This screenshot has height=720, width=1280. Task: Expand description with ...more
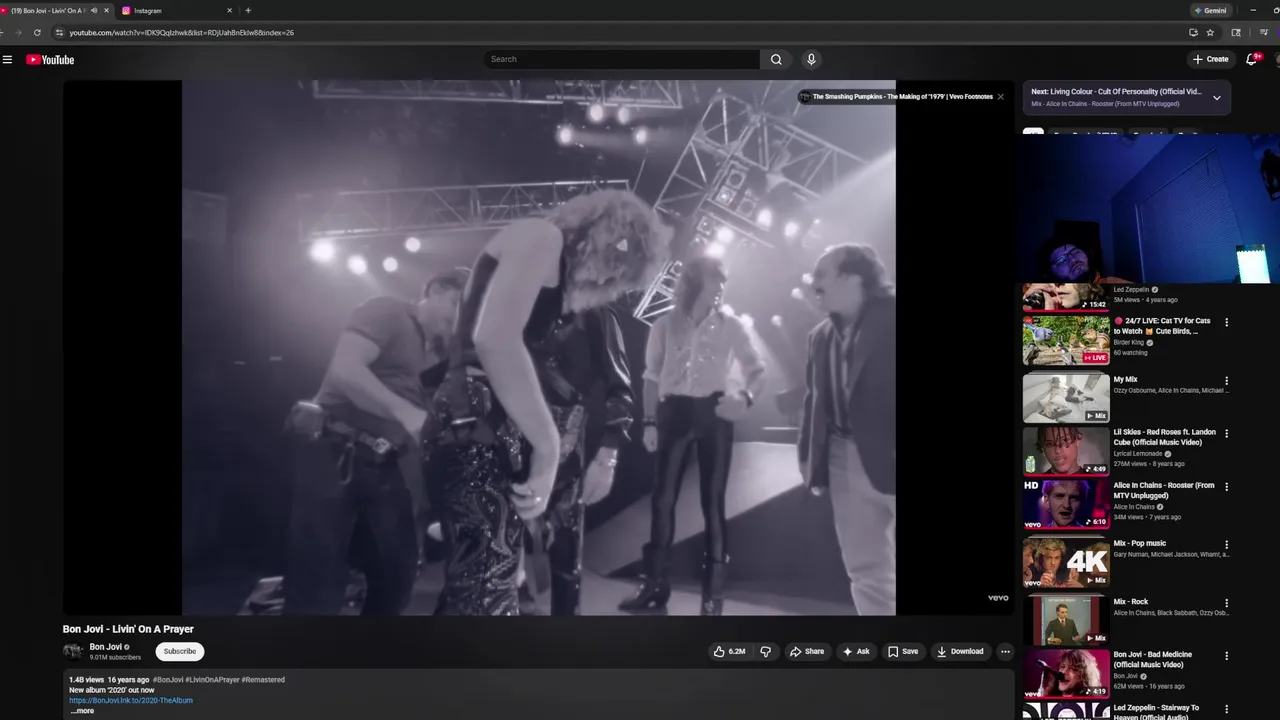pyautogui.click(x=82, y=710)
